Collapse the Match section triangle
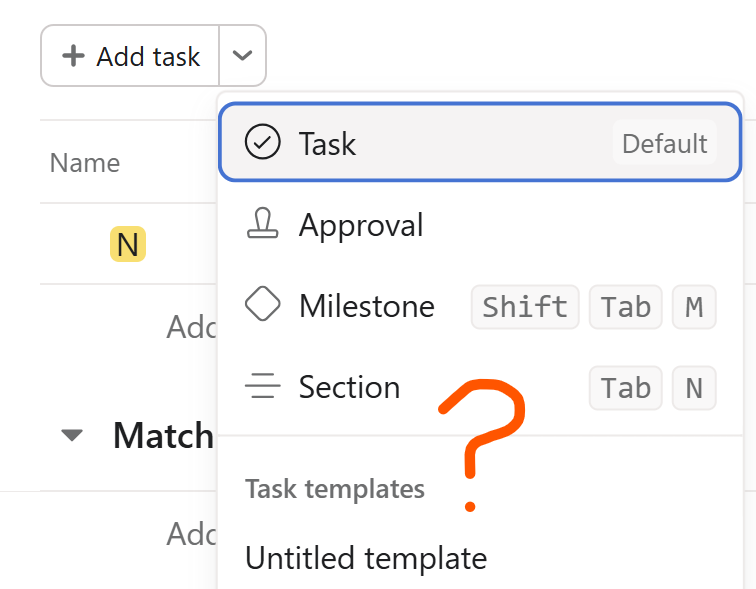Screen dimensions: 756x589 [72, 435]
